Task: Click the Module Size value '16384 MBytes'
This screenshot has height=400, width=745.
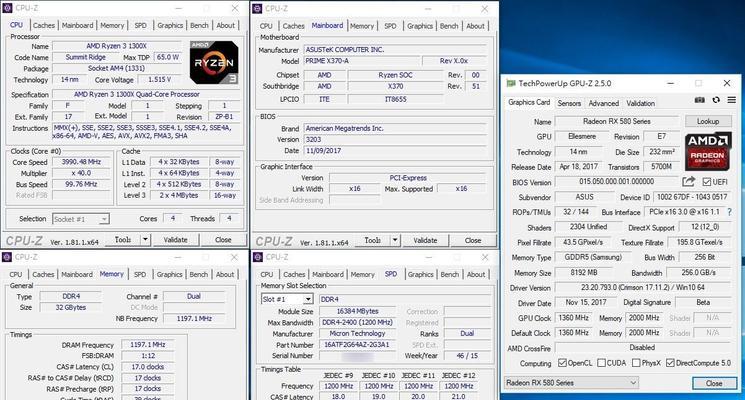Action: point(357,311)
